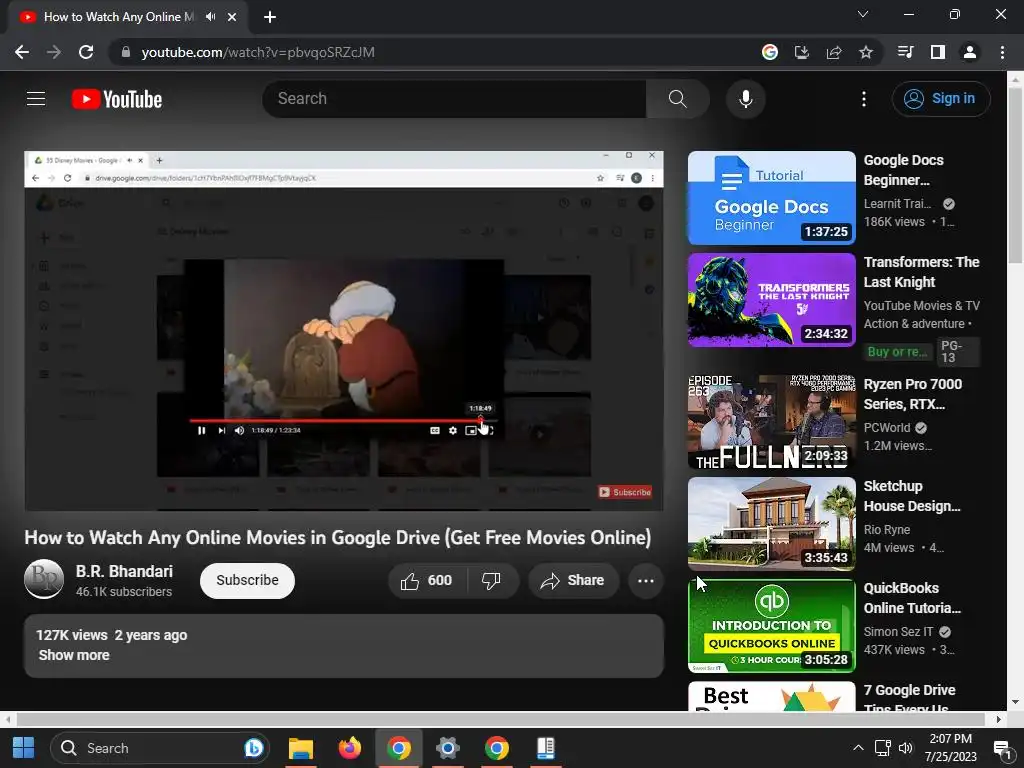Image resolution: width=1024 pixels, height=768 pixels.
Task: Launch Firefox from taskbar
Action: [x=349, y=748]
